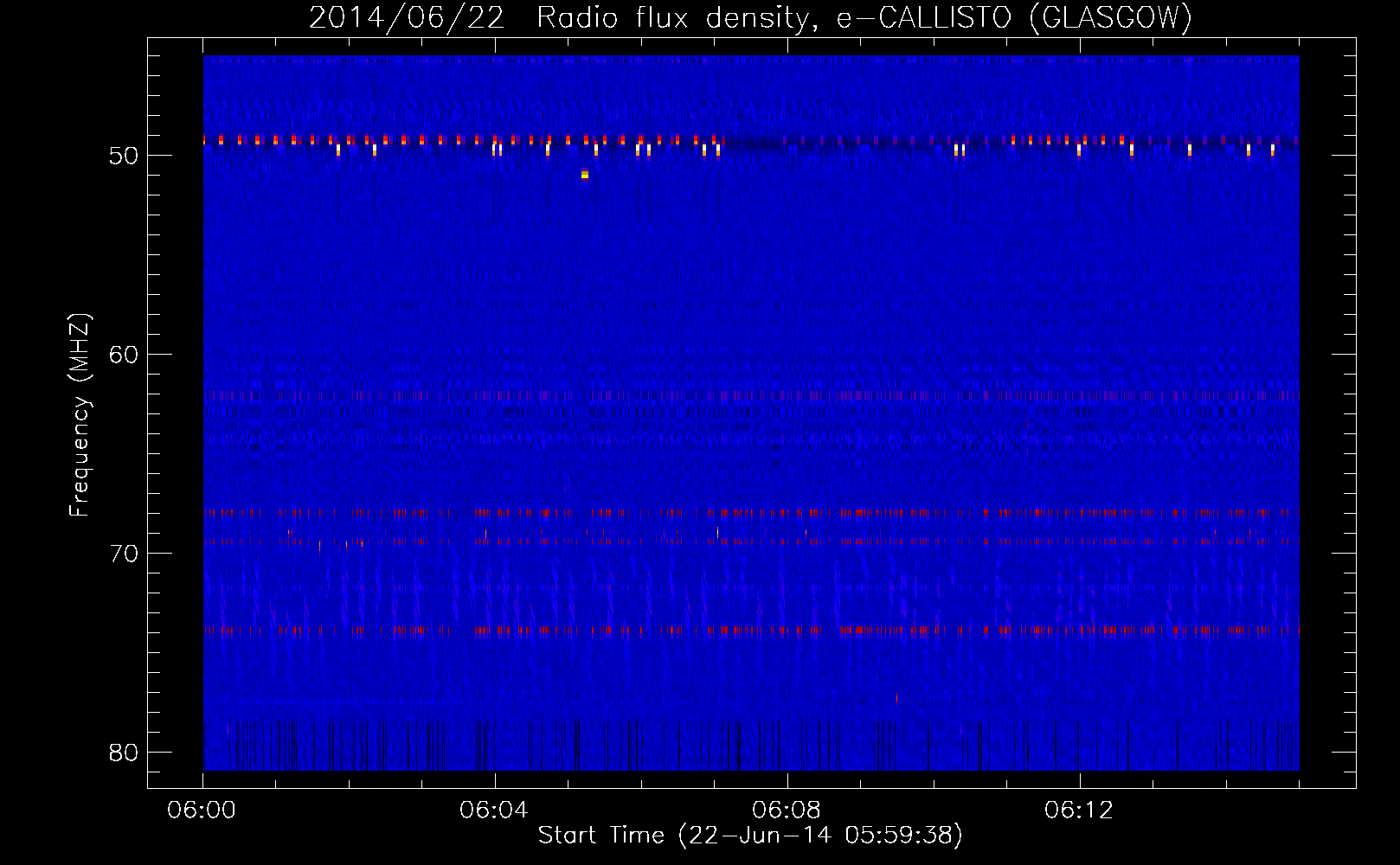Viewport: 1400px width, 865px height.
Task: Click the '80' frequency axis label
Action: pos(124,753)
